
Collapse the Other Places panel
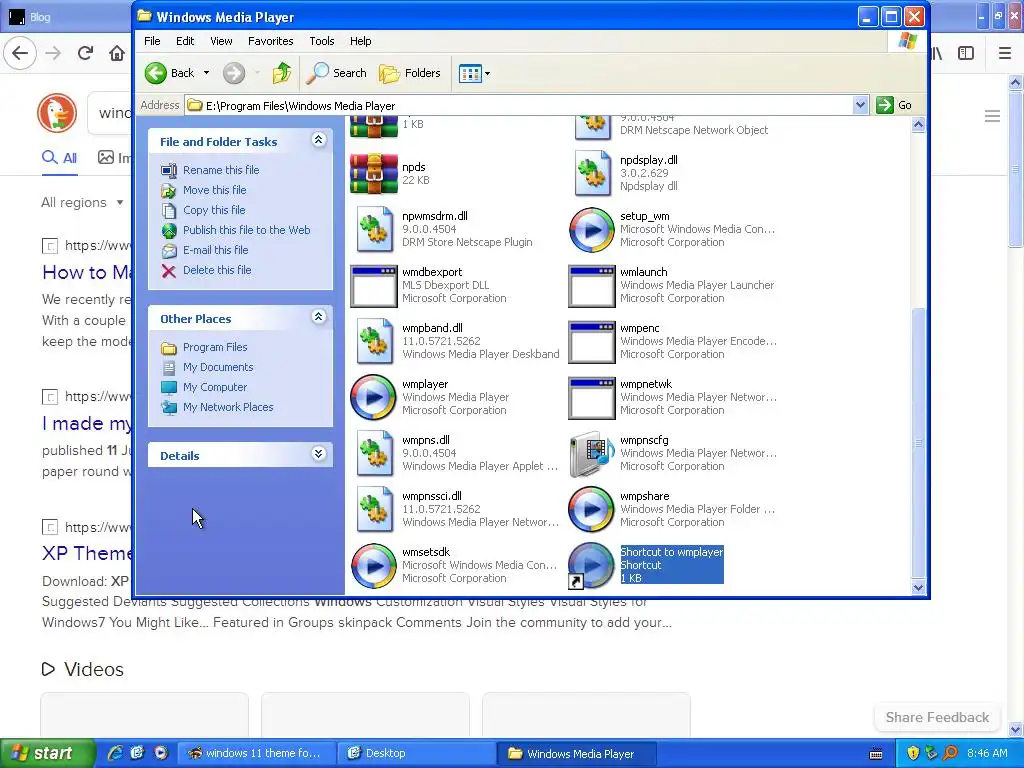point(319,317)
